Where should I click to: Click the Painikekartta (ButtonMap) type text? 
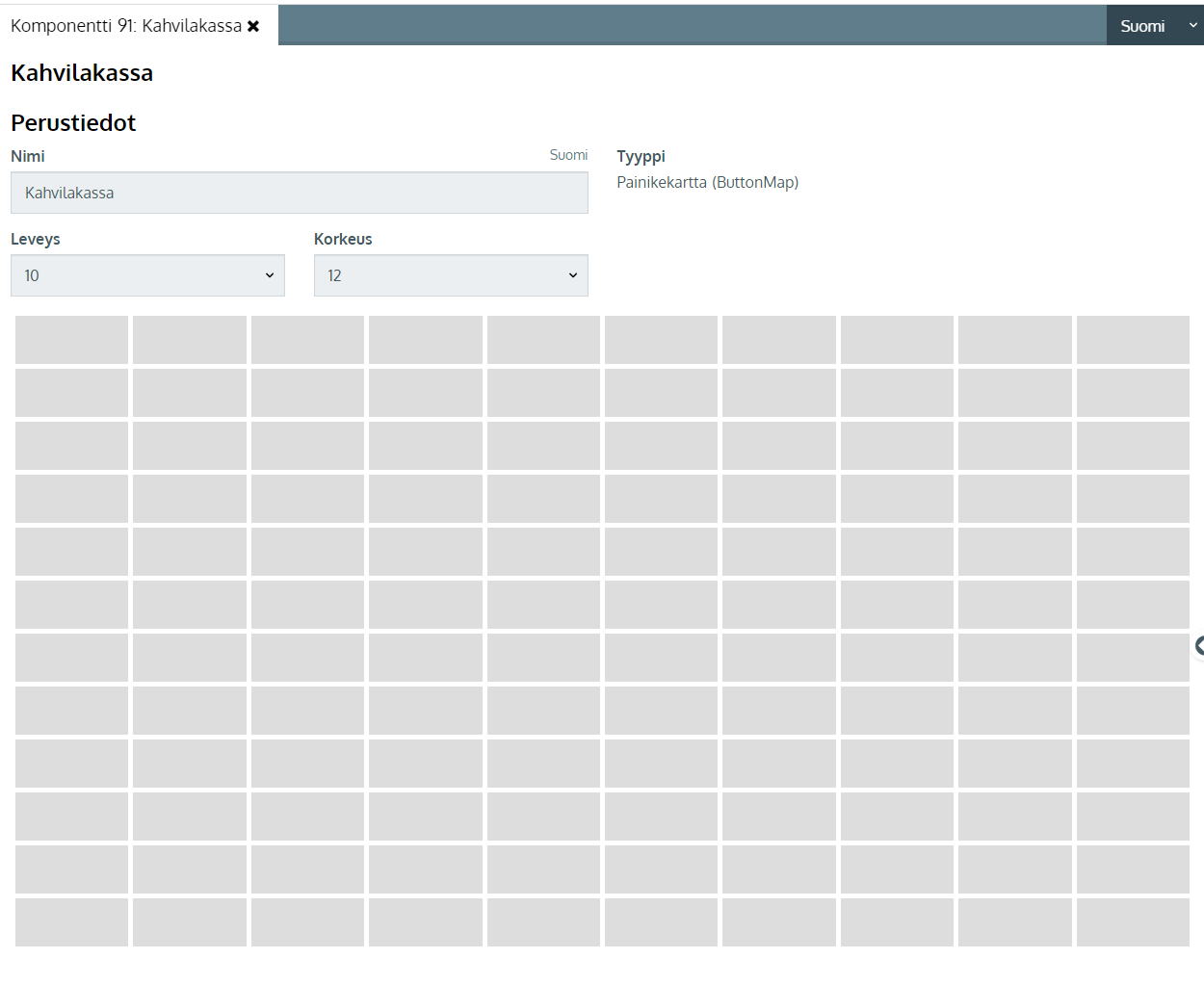(708, 182)
